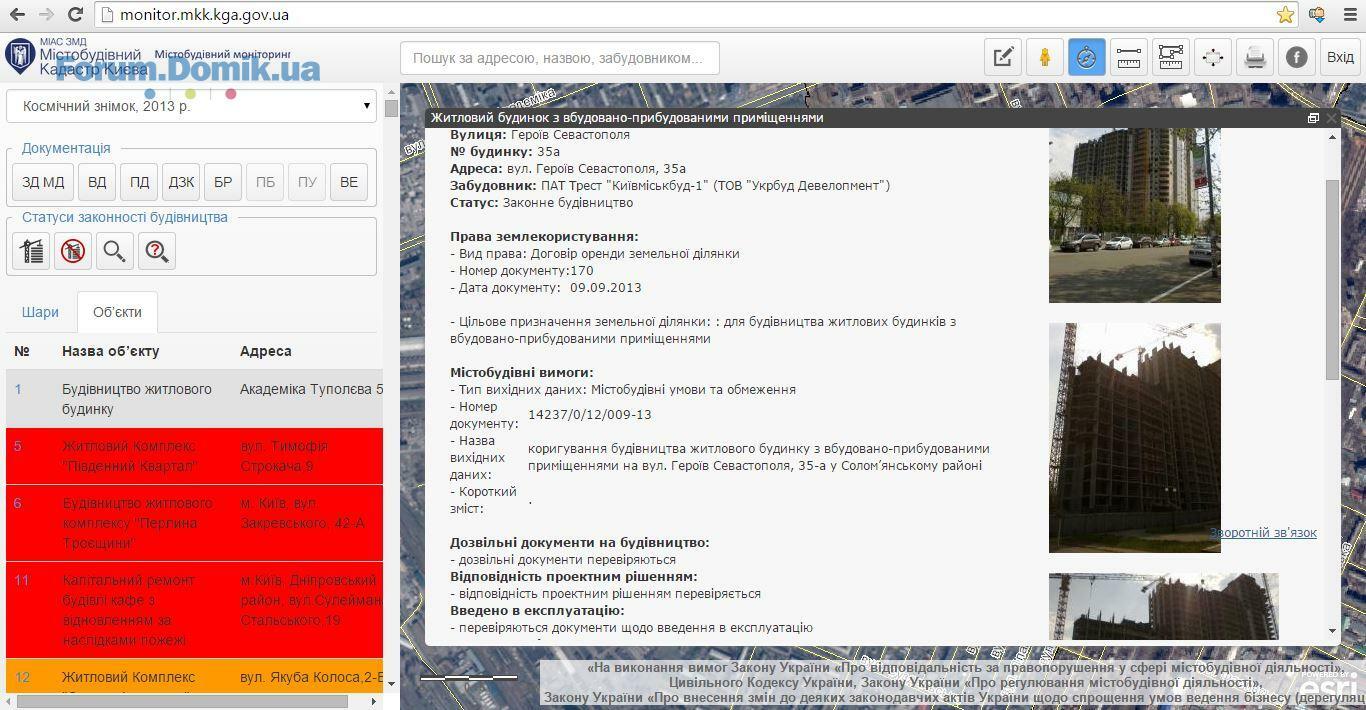Click the printer icon to print the map
The image size is (1366, 710).
[1255, 58]
